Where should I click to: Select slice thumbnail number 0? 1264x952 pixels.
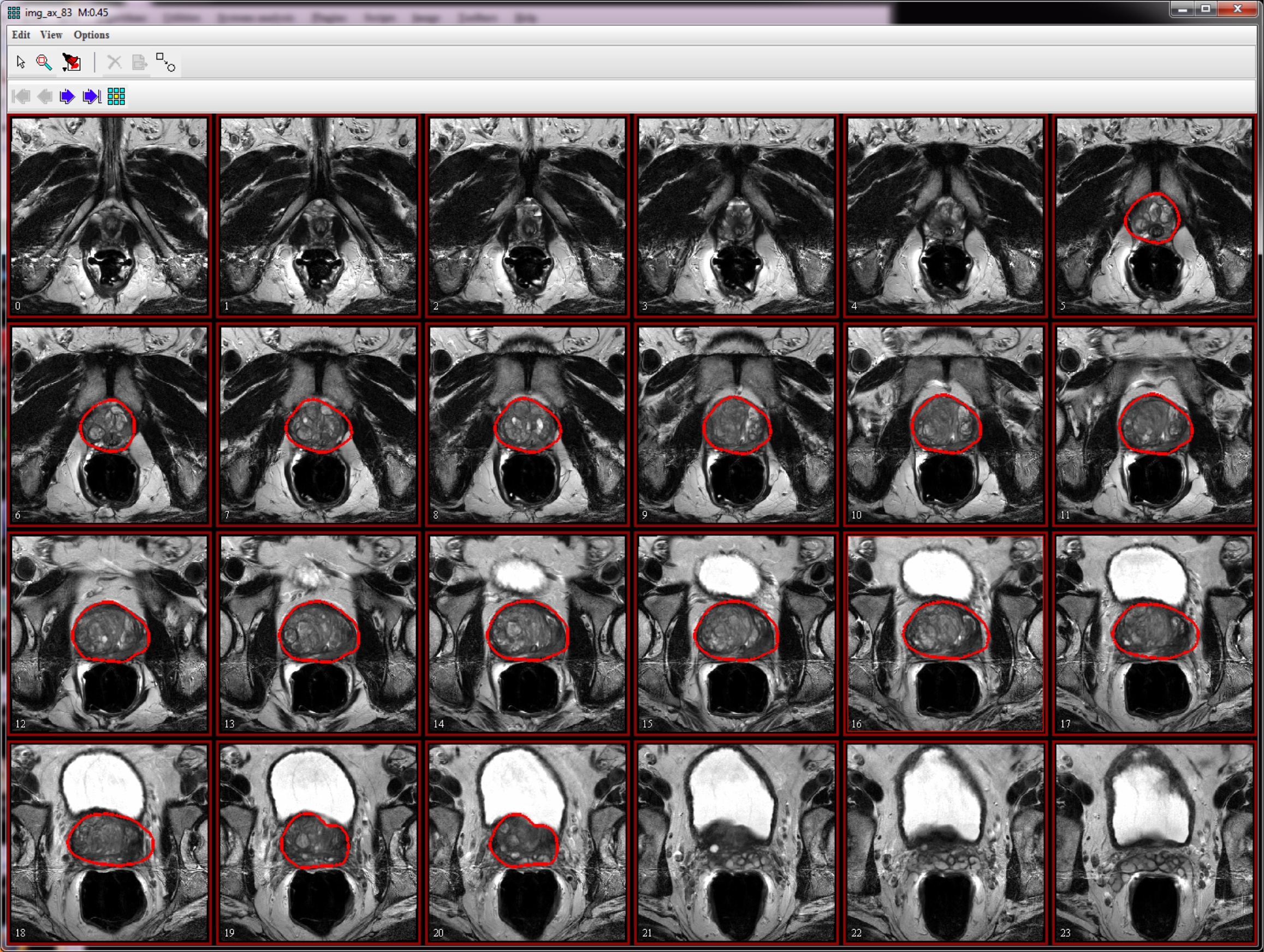tap(109, 216)
